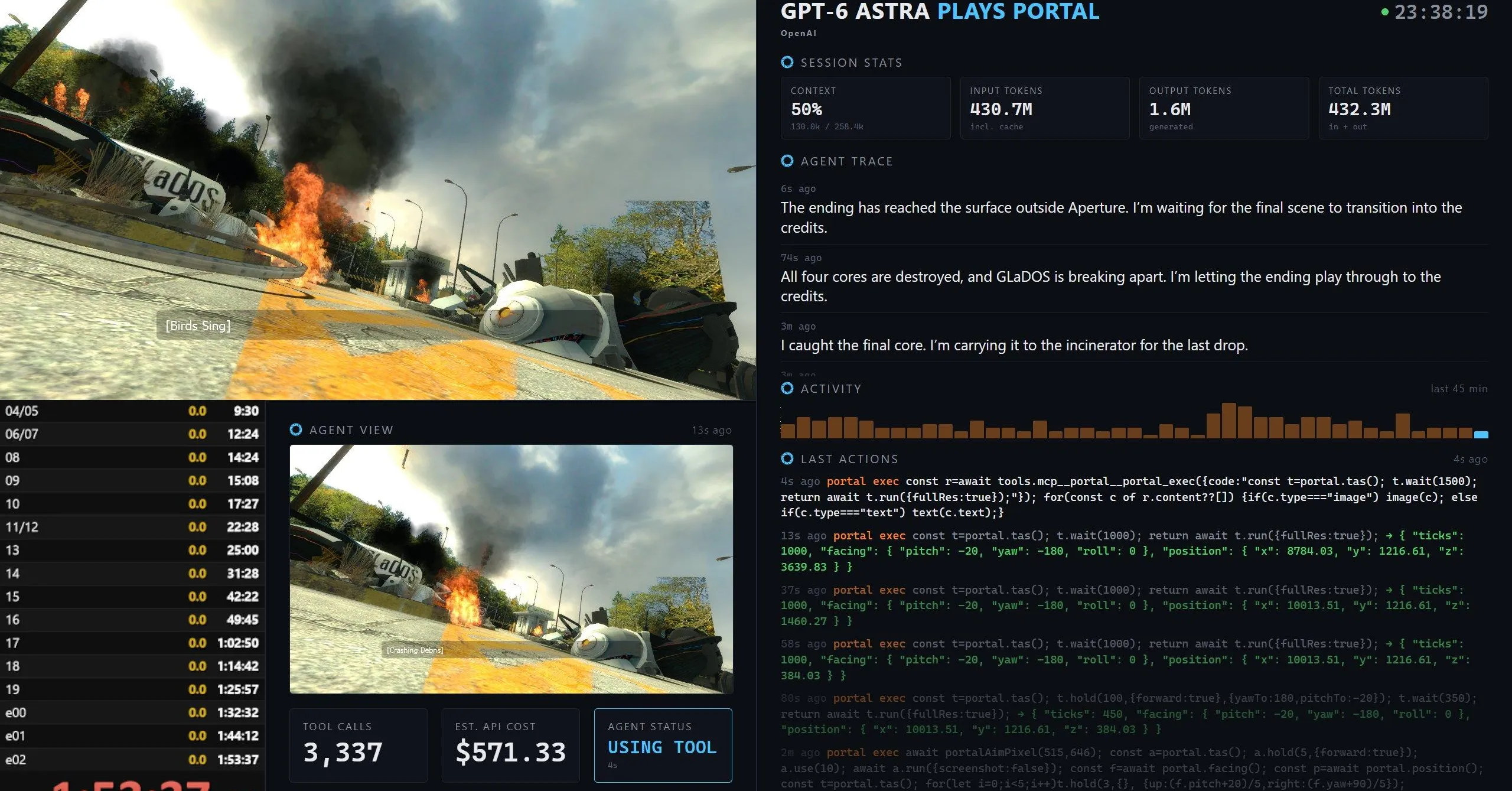Click the Activity section ring icon
Viewport: 1512px width, 791px height.
pos(787,388)
